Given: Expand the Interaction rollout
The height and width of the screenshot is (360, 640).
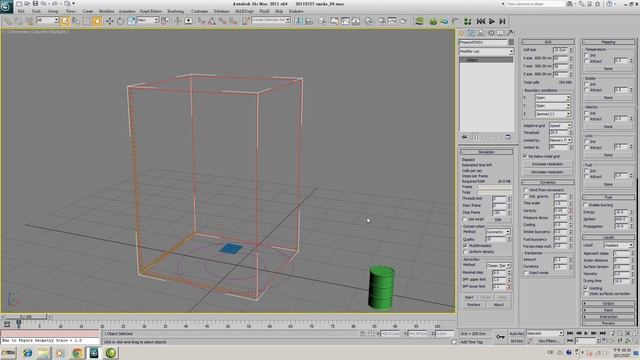Looking at the screenshot, I should click(608, 317).
